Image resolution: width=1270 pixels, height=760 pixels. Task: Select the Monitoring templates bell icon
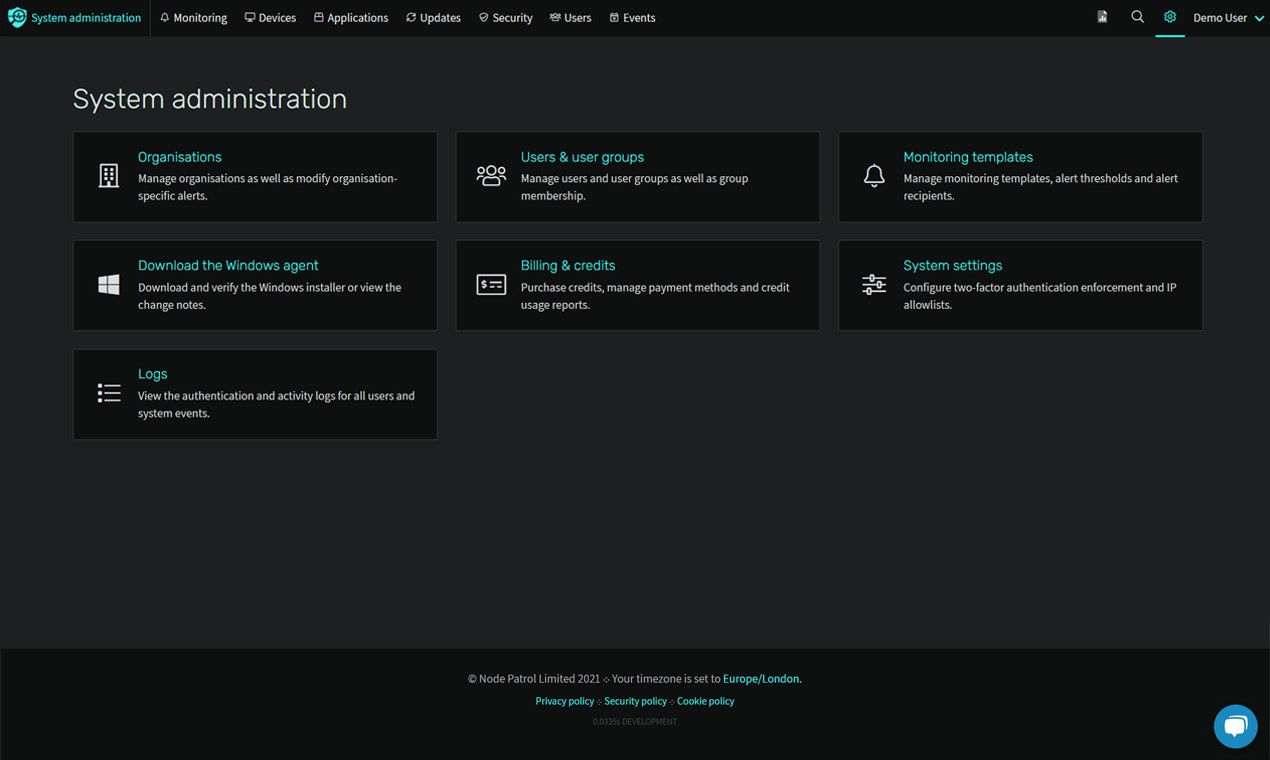(x=873, y=175)
